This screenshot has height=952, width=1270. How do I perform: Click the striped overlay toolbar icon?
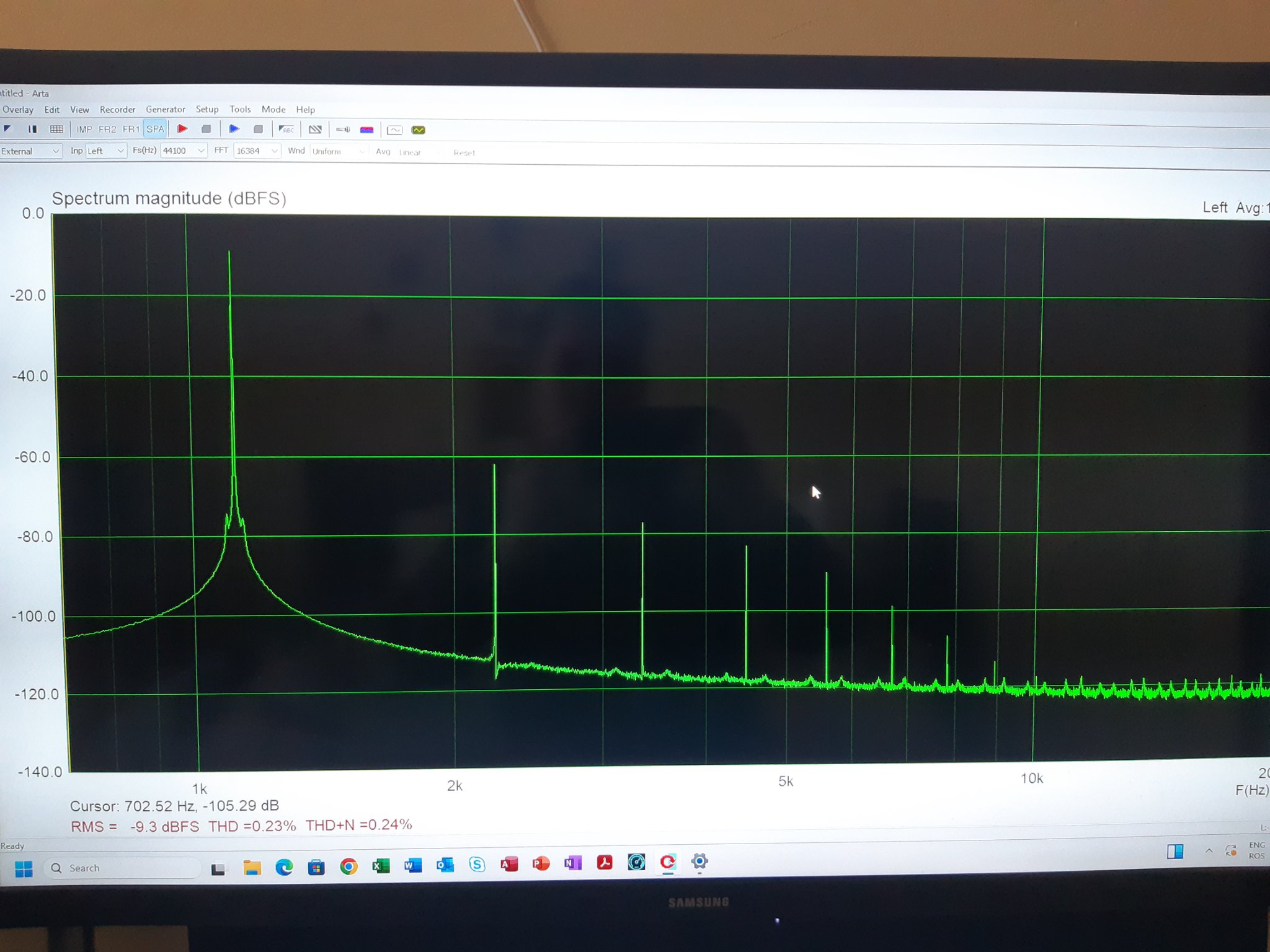click(315, 129)
